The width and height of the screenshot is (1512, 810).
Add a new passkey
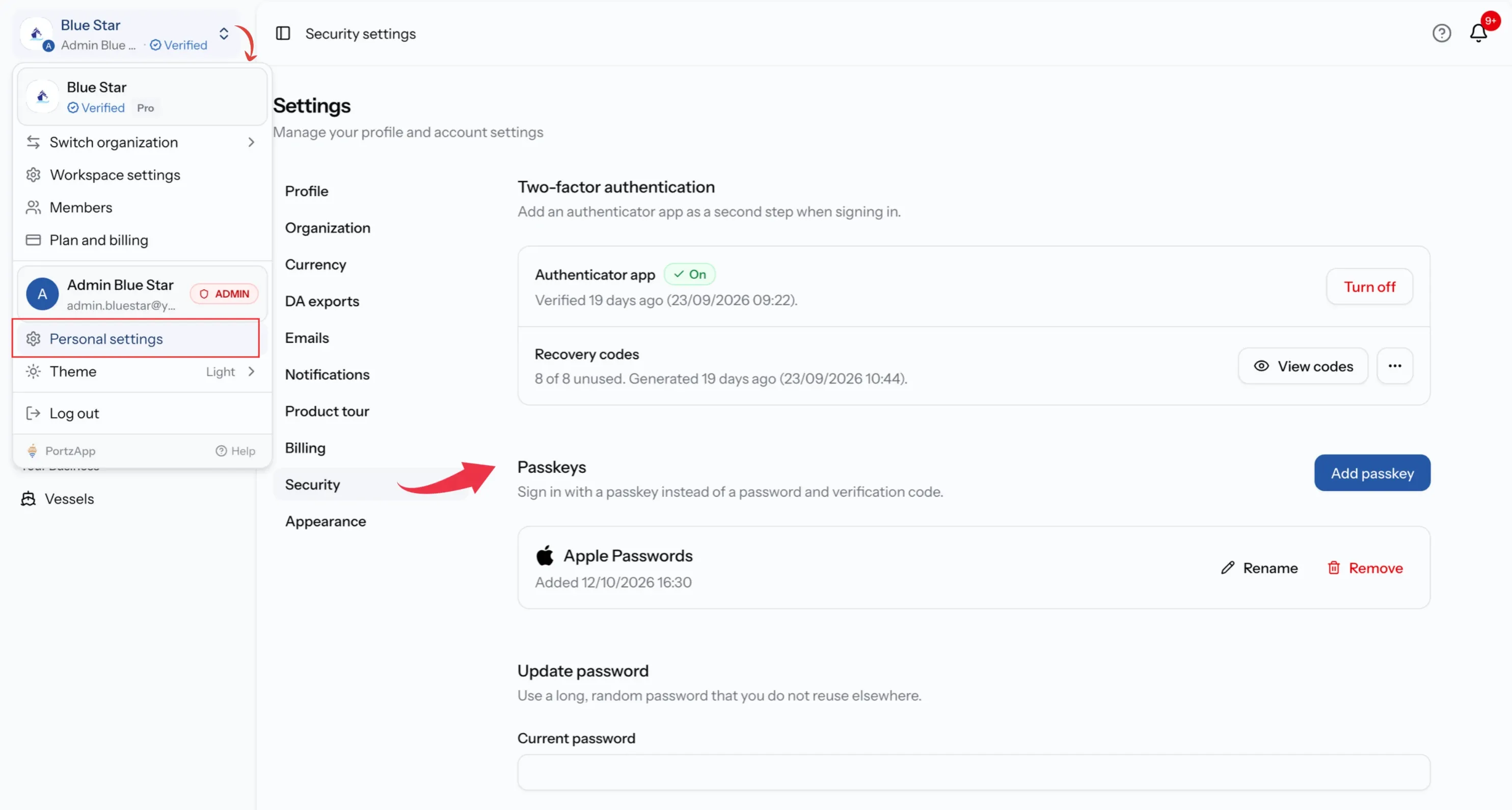pos(1372,473)
